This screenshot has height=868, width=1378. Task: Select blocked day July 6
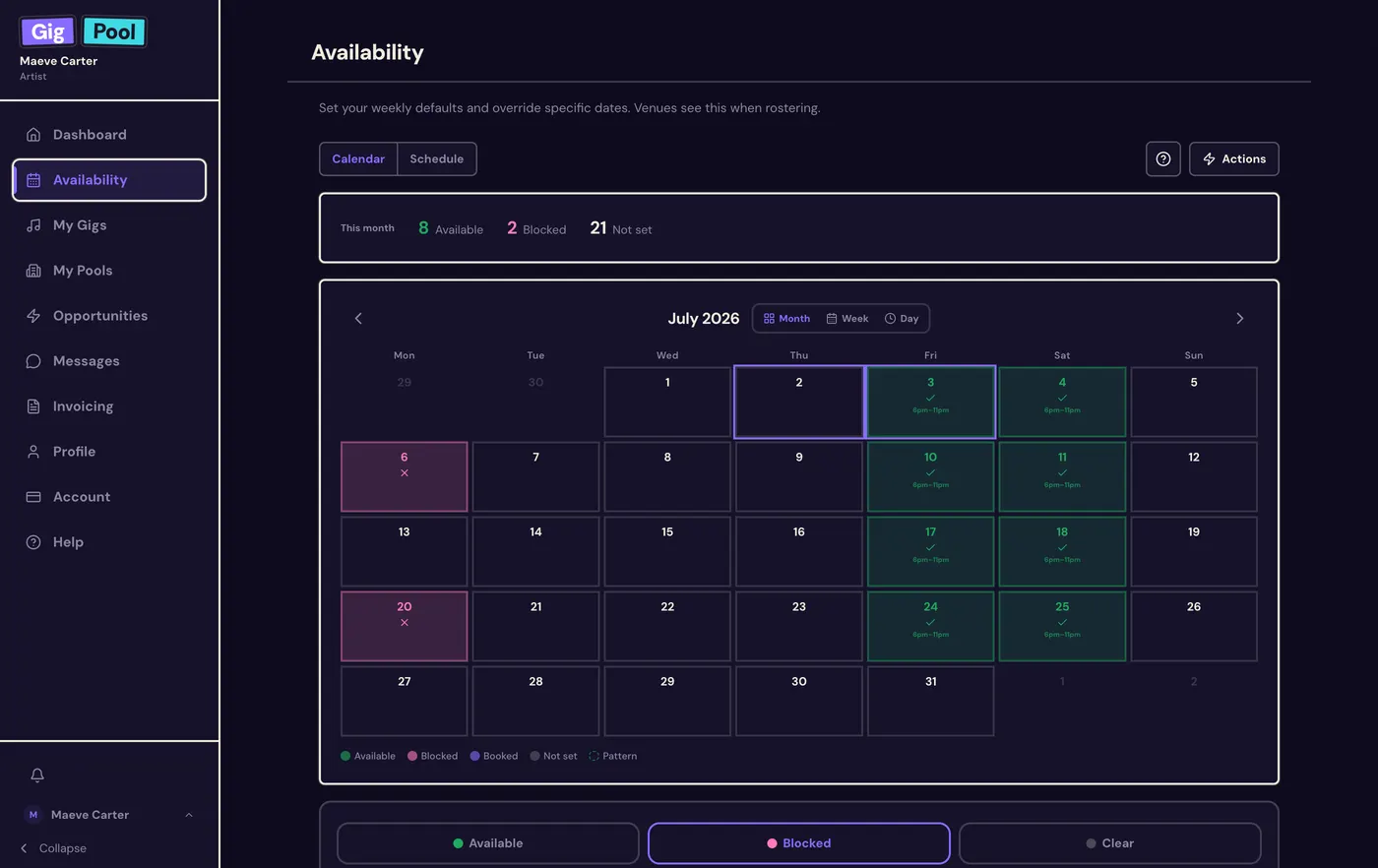click(x=405, y=476)
